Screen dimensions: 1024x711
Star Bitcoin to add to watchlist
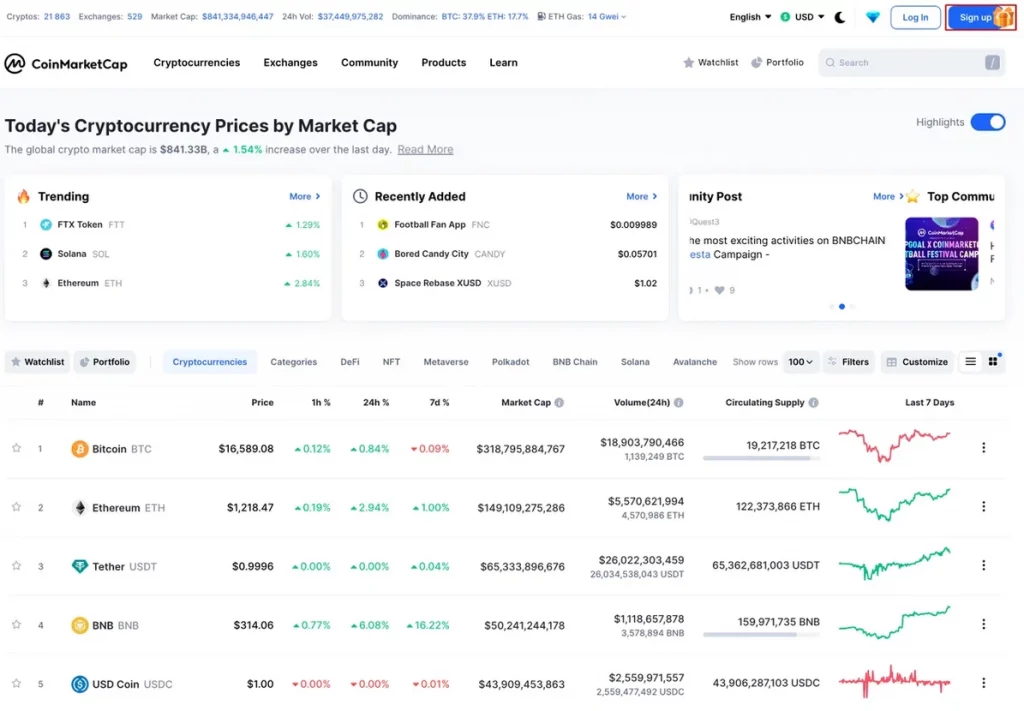pyautogui.click(x=16, y=448)
